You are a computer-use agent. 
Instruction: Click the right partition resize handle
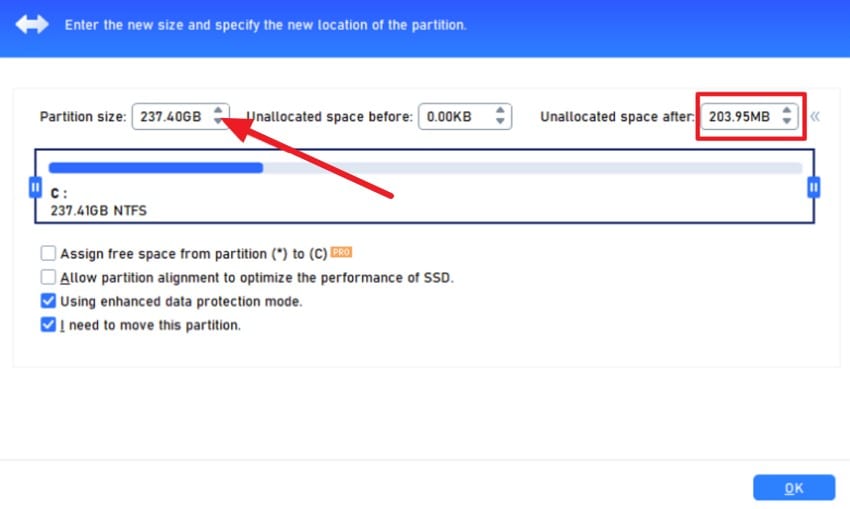point(813,187)
